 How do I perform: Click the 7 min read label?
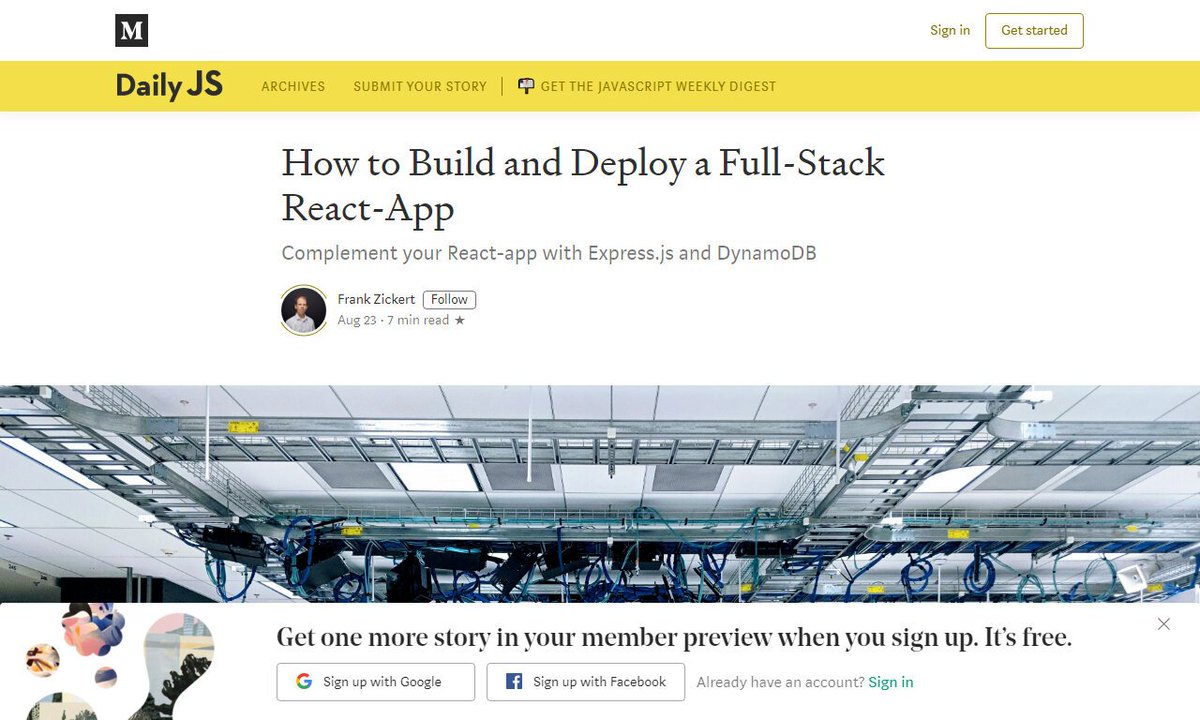pyautogui.click(x=419, y=321)
